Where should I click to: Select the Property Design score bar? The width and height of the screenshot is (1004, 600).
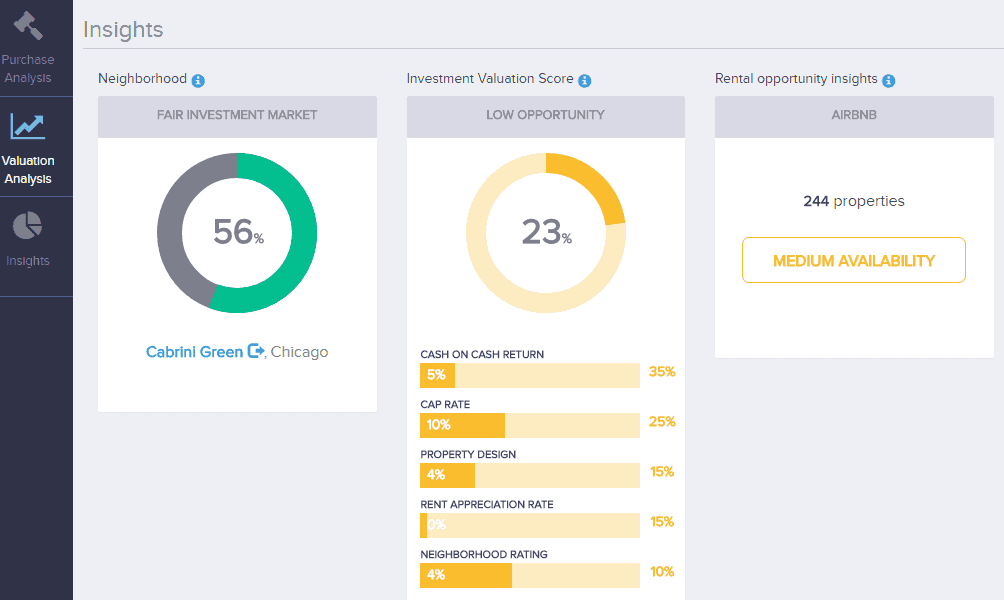529,475
